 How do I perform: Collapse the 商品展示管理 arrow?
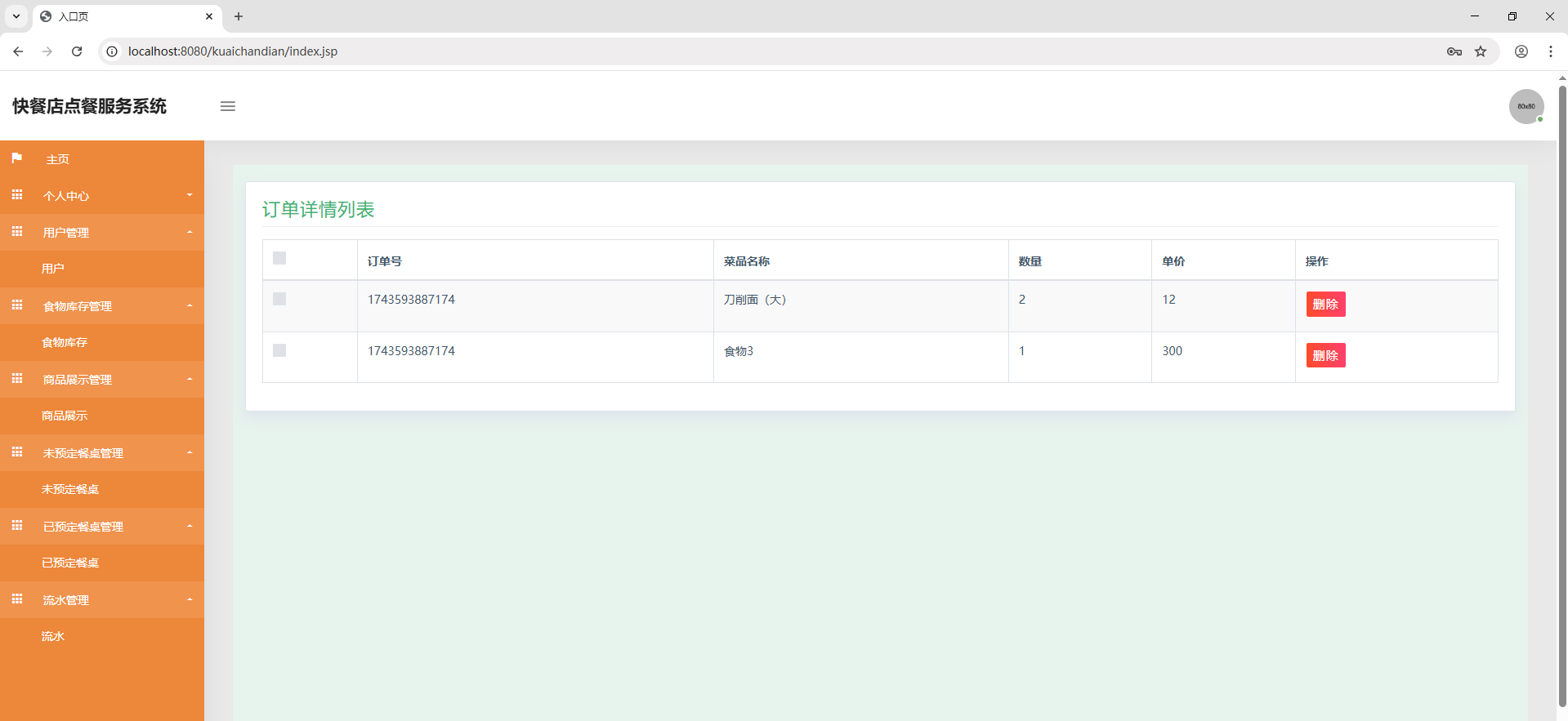(x=190, y=379)
